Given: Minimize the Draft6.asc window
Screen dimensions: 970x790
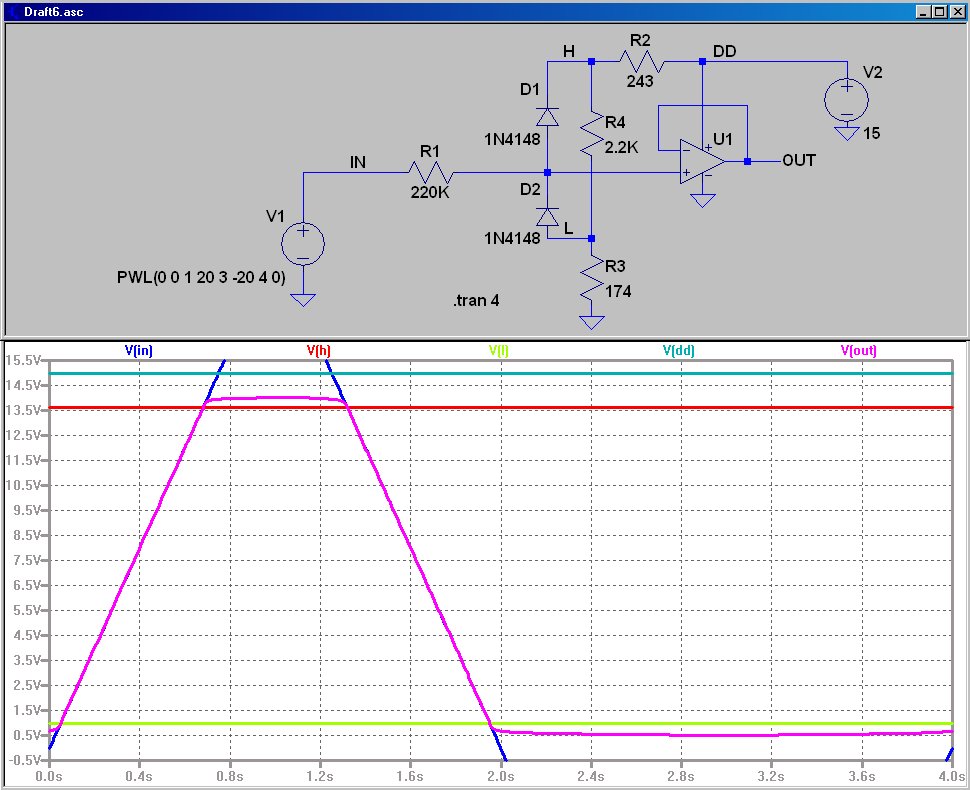Looking at the screenshot, I should 923,12.
